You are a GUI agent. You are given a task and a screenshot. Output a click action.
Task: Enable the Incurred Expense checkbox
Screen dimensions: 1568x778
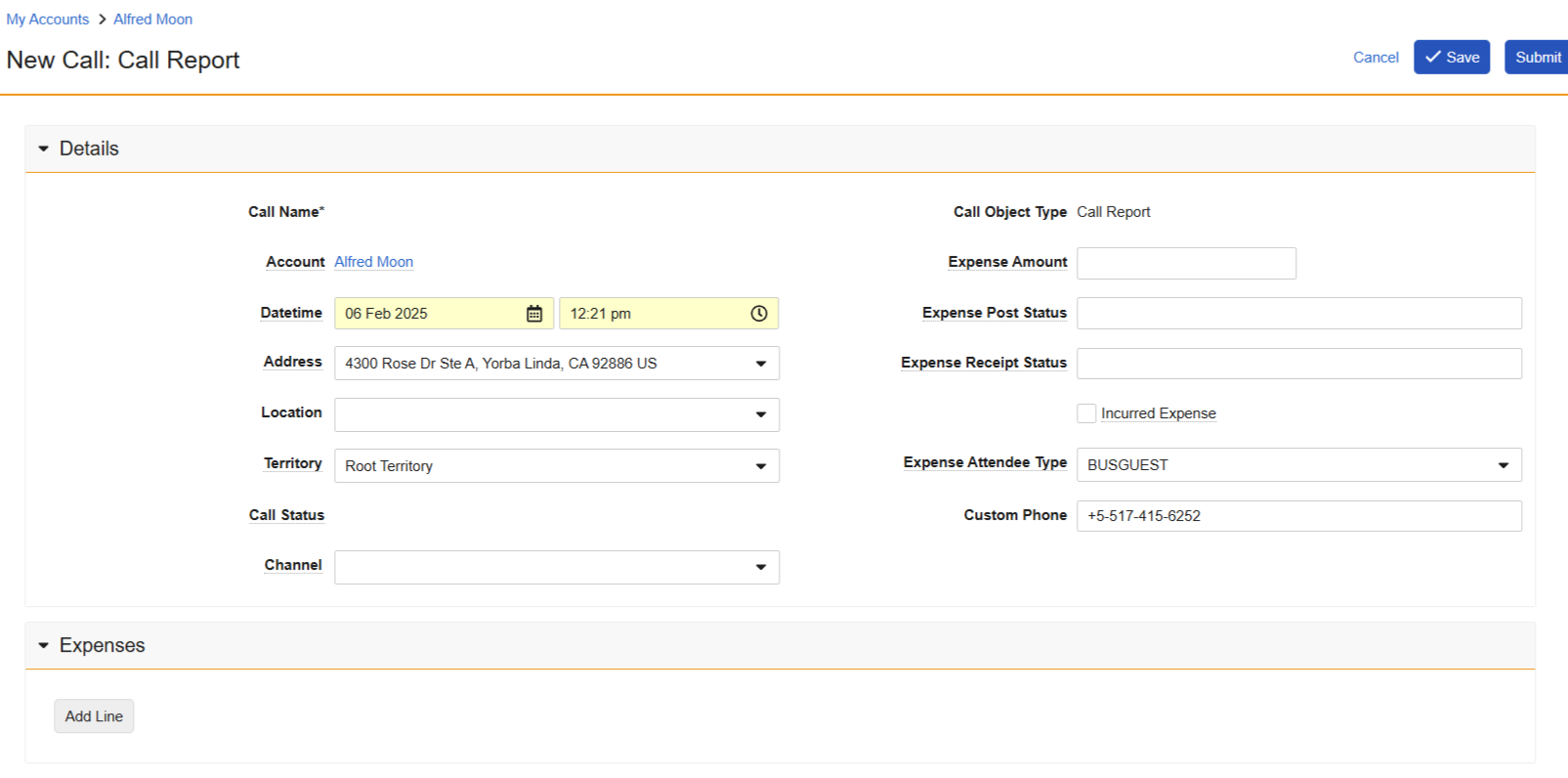click(x=1086, y=413)
